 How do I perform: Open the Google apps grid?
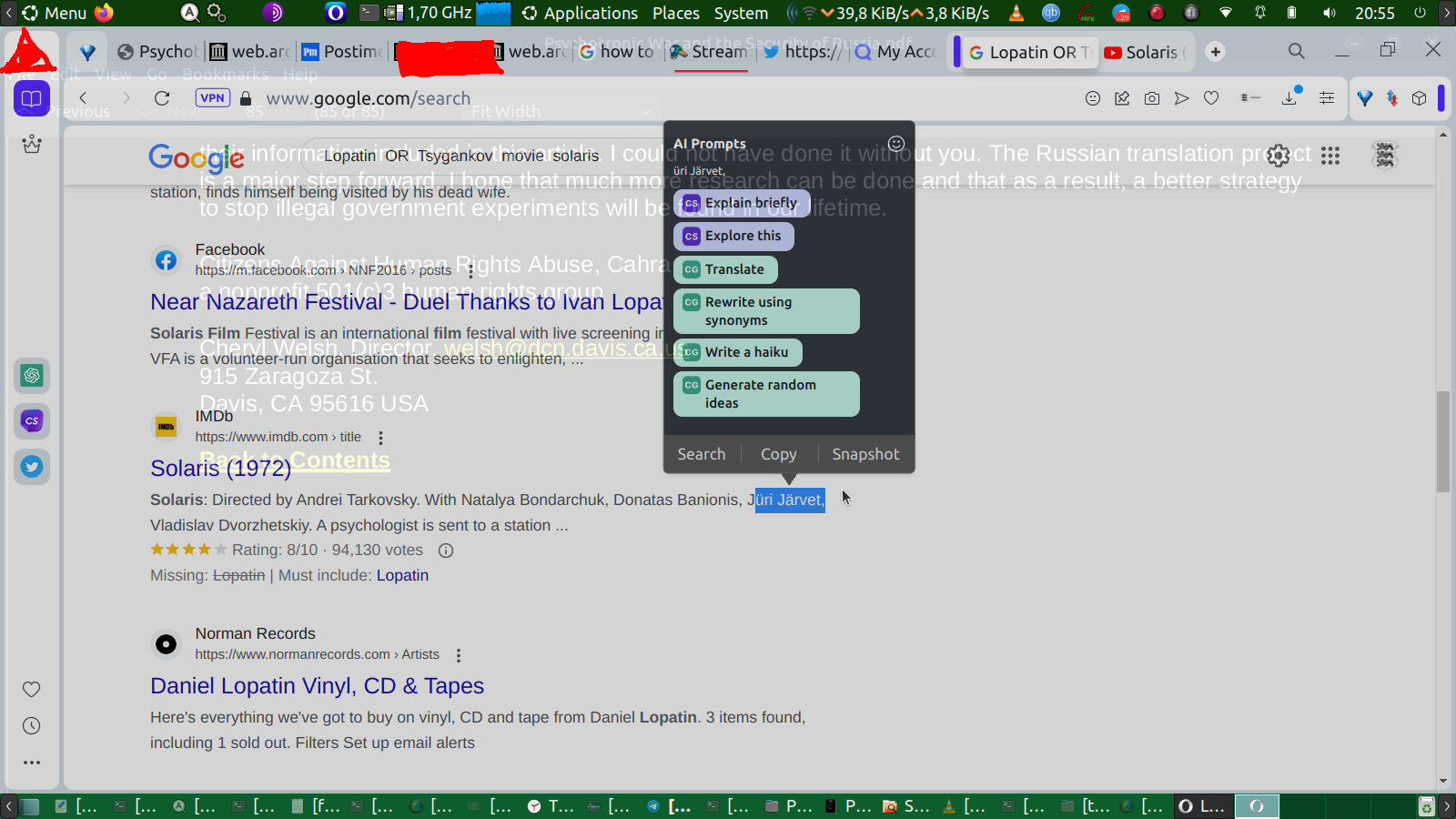click(x=1330, y=156)
